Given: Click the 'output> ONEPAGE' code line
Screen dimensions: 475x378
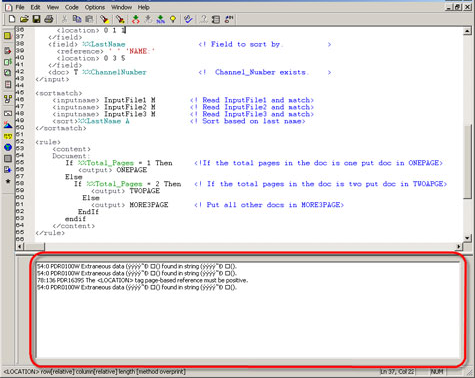Looking at the screenshot, I should click(x=112, y=170).
